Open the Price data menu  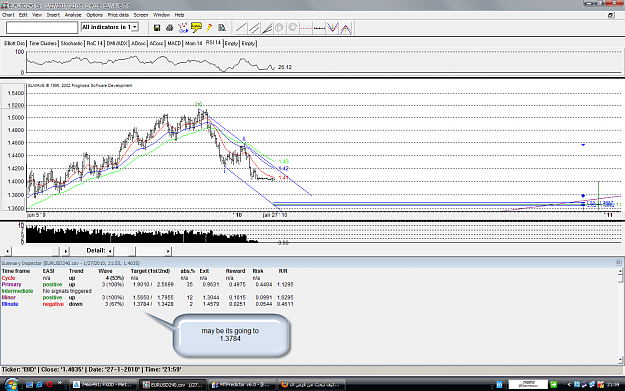pos(118,15)
